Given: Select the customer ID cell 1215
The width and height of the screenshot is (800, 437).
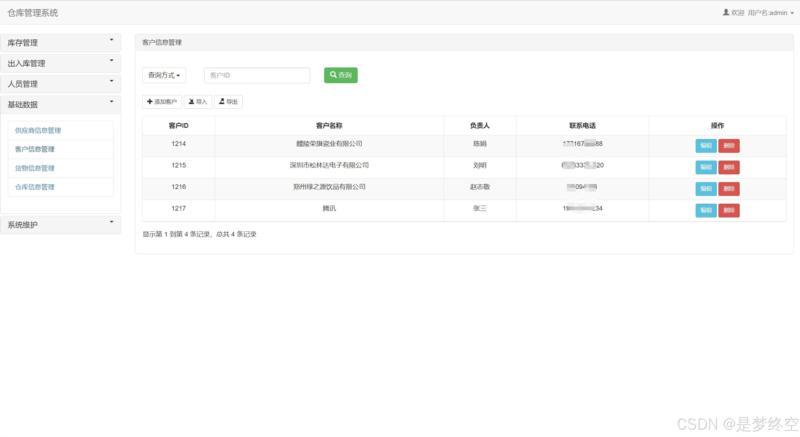Looking at the screenshot, I should [179, 165].
